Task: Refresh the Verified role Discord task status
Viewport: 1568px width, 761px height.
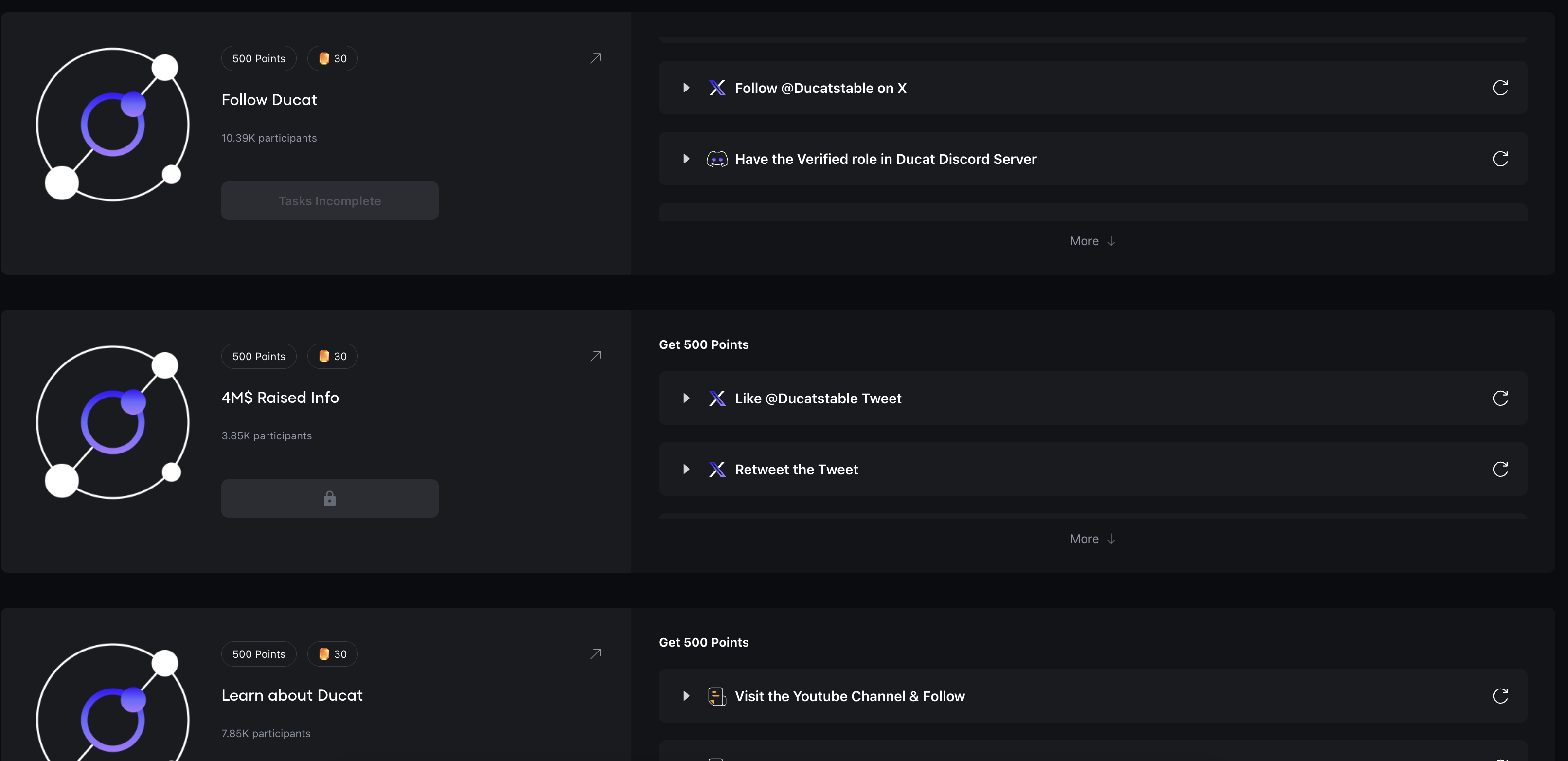Action: click(x=1500, y=159)
